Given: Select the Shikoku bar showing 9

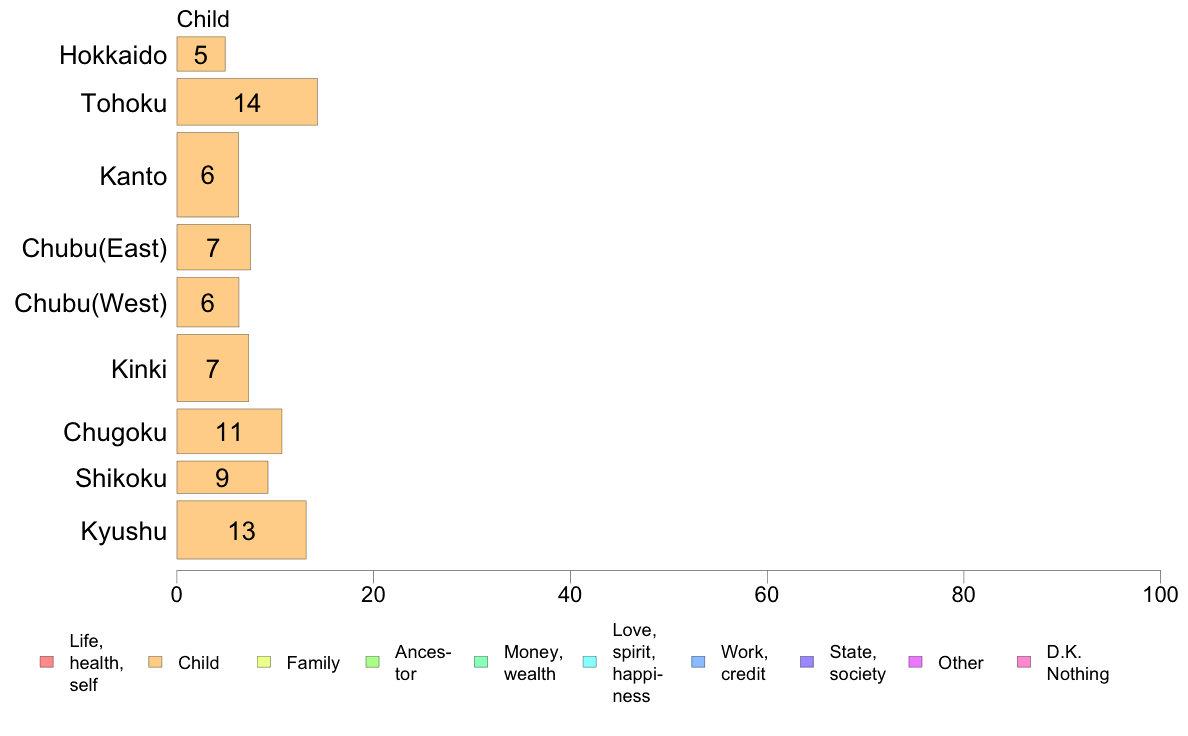Looking at the screenshot, I should coord(222,478).
